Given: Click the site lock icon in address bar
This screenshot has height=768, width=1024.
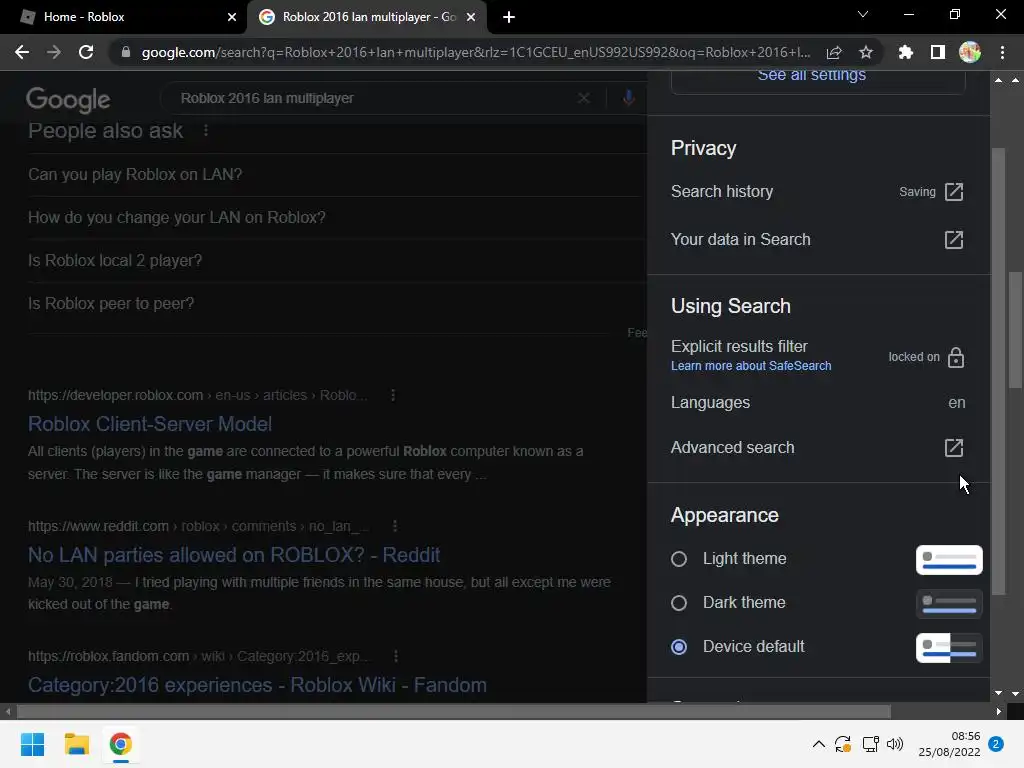Looking at the screenshot, I should pyautogui.click(x=126, y=52).
